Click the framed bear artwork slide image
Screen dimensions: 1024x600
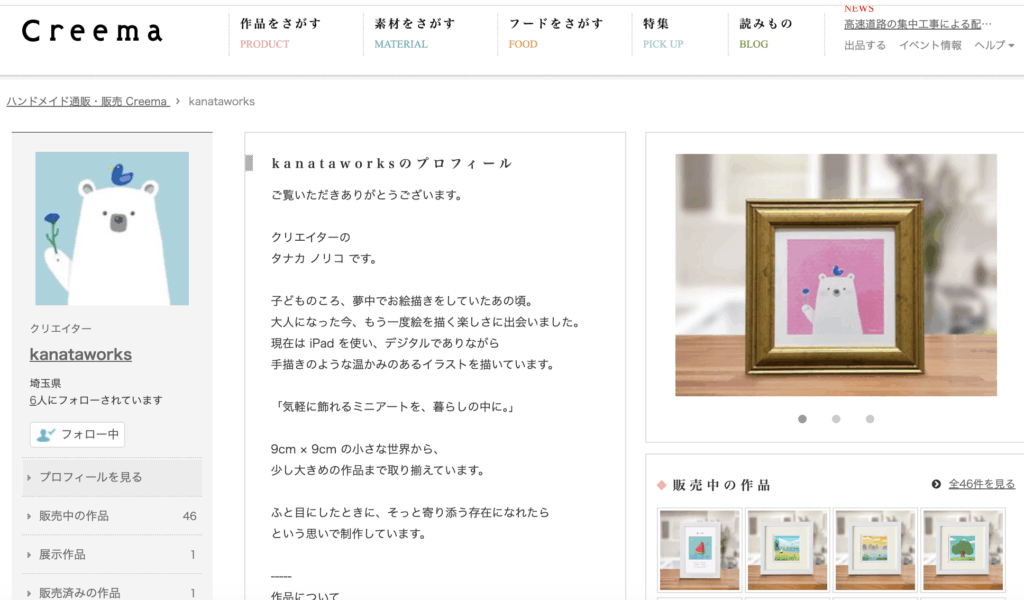(836, 275)
